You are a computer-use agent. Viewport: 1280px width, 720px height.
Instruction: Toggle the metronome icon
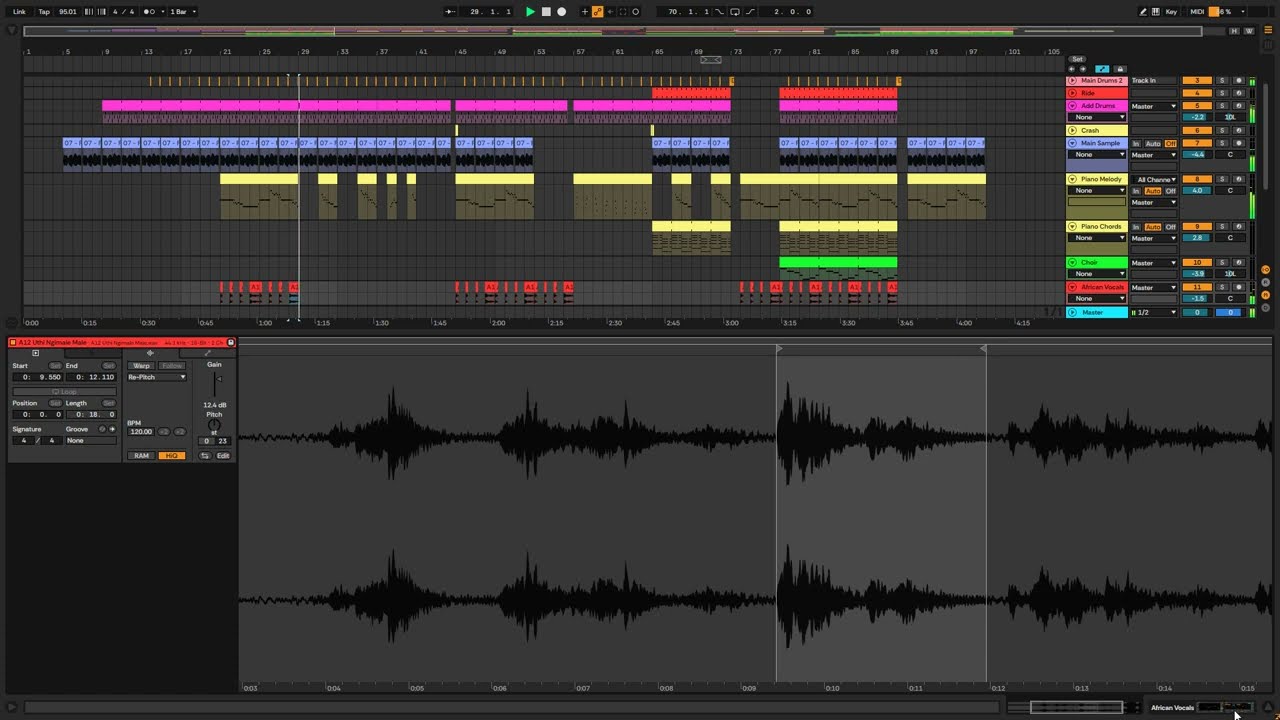(x=149, y=12)
